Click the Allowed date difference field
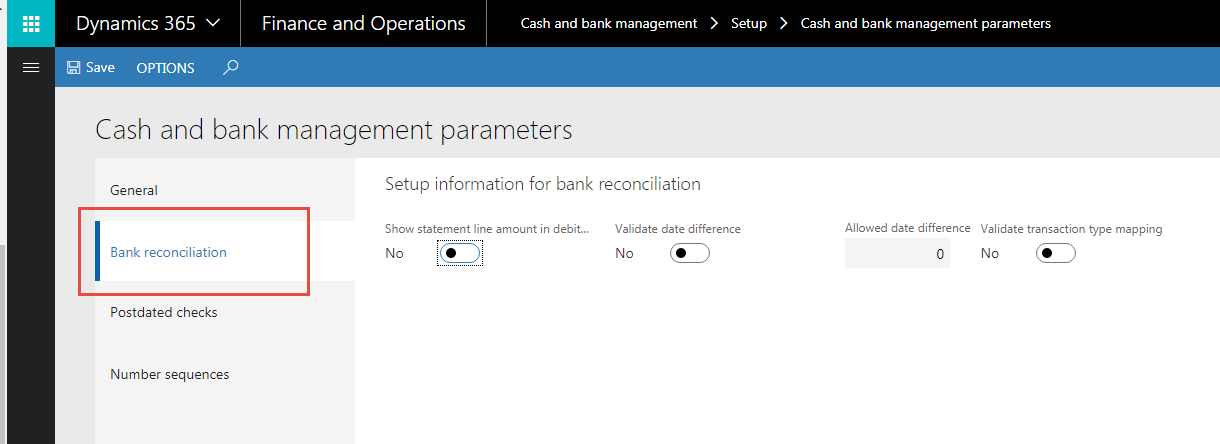The height and width of the screenshot is (444, 1220). click(x=897, y=254)
